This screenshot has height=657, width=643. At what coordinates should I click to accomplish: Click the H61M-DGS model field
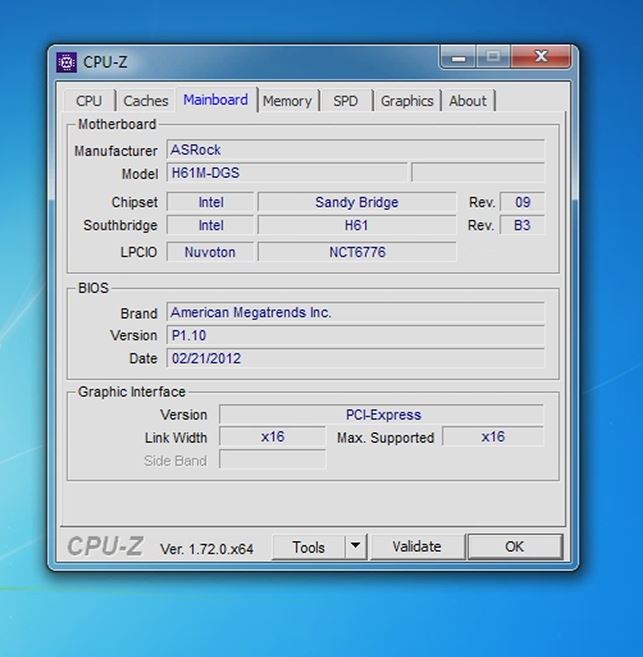[x=287, y=173]
